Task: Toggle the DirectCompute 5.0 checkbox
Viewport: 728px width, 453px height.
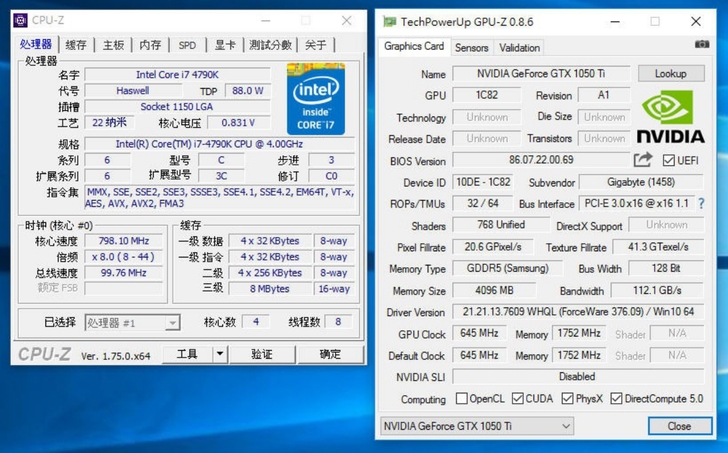Action: tap(616, 399)
